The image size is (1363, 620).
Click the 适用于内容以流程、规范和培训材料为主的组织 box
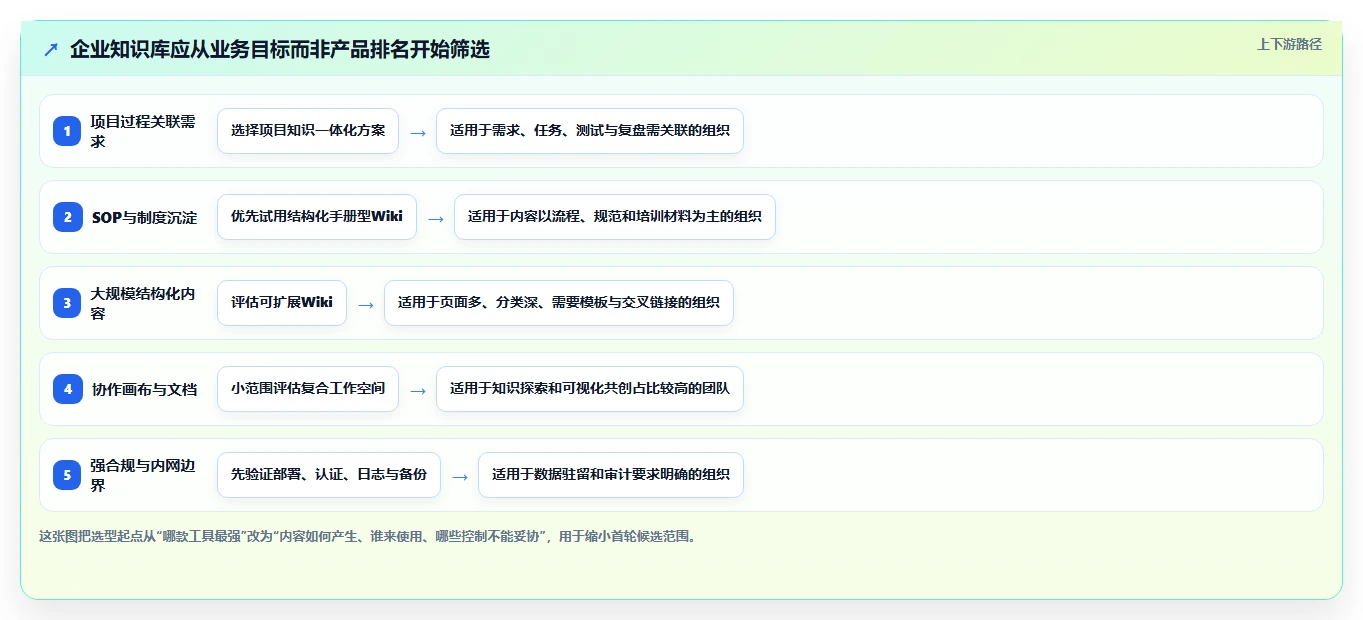coord(615,217)
